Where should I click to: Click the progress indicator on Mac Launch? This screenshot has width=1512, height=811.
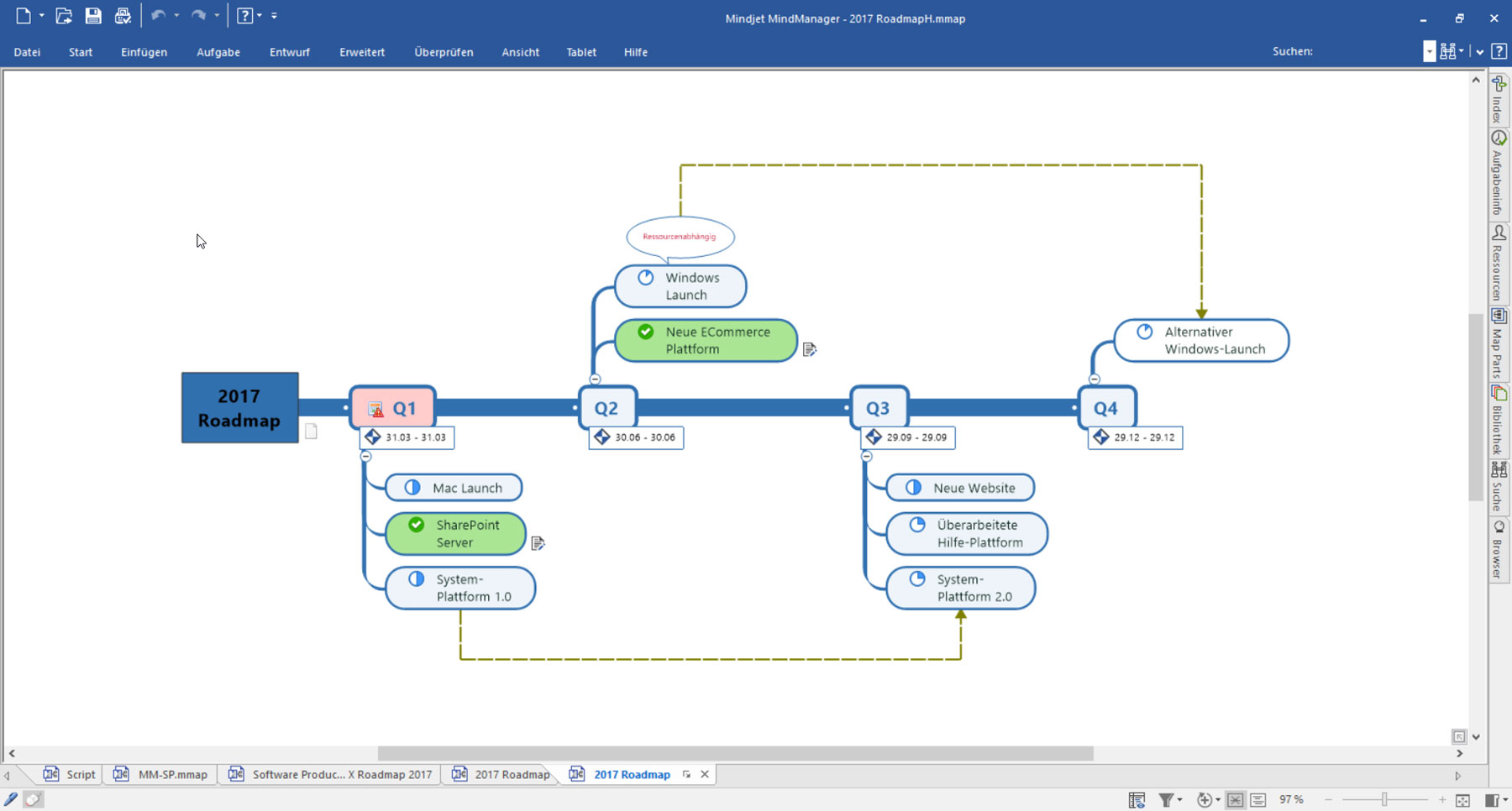411,487
